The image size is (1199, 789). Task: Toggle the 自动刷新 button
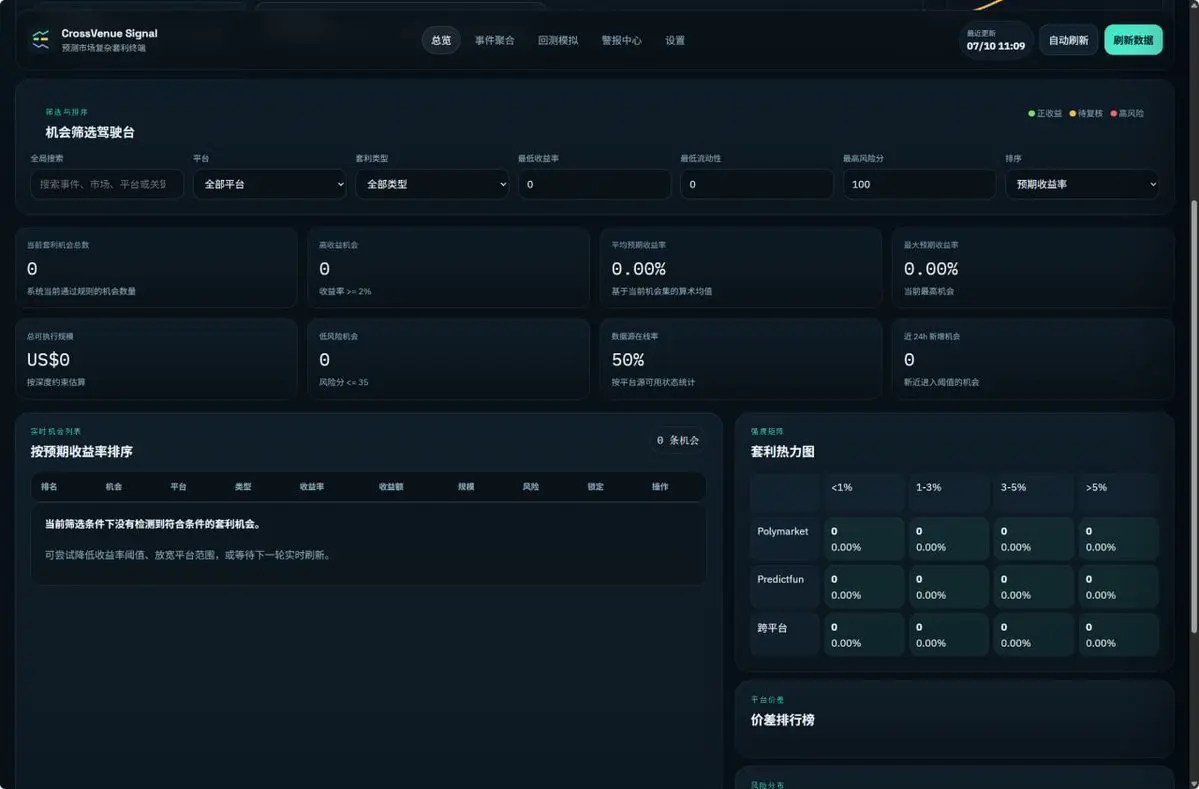[1068, 40]
